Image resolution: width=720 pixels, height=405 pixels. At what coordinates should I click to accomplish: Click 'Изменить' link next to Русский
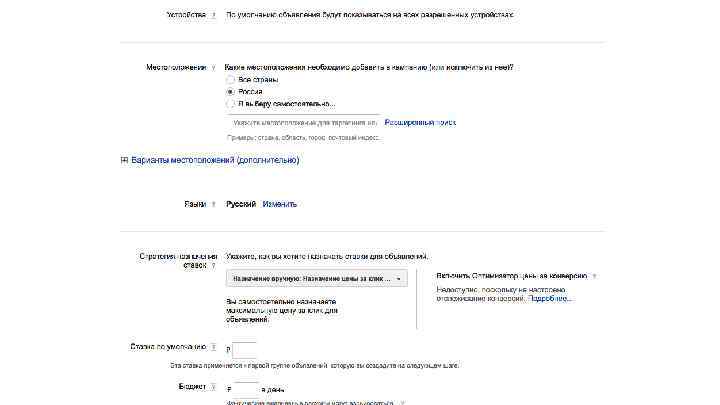pos(280,204)
